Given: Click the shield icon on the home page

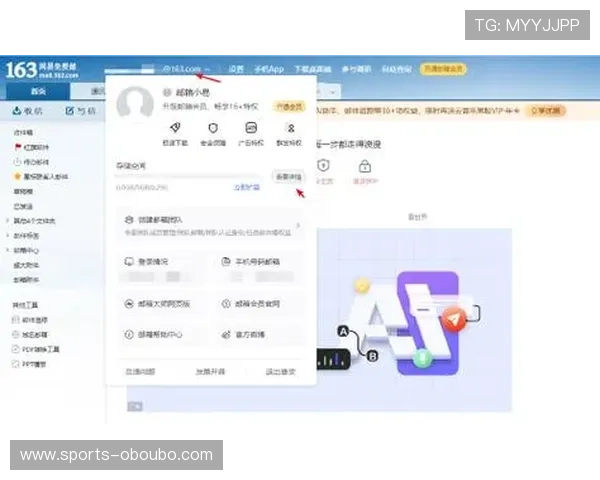Looking at the screenshot, I should [324, 166].
